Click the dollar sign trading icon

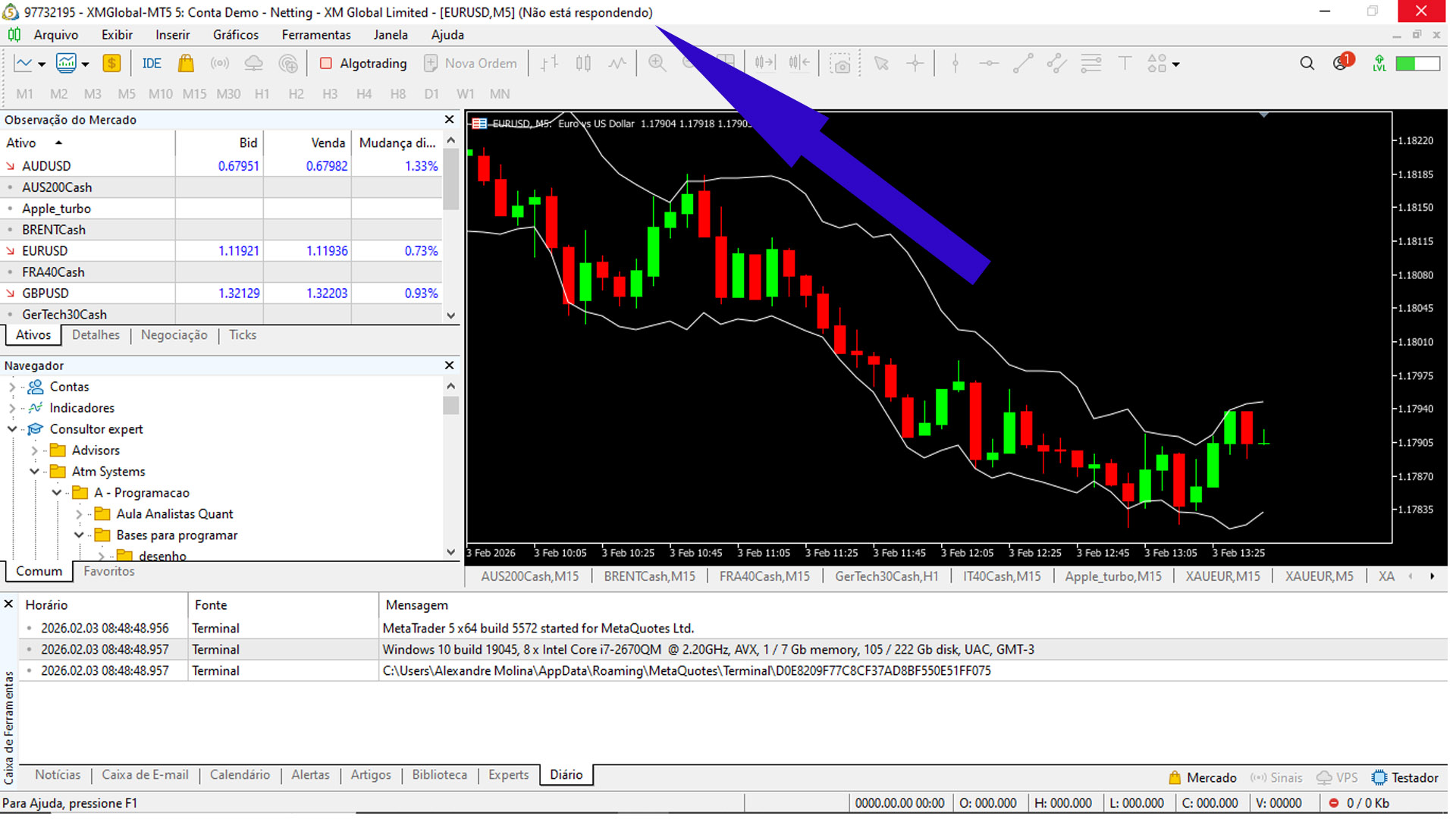(x=111, y=64)
